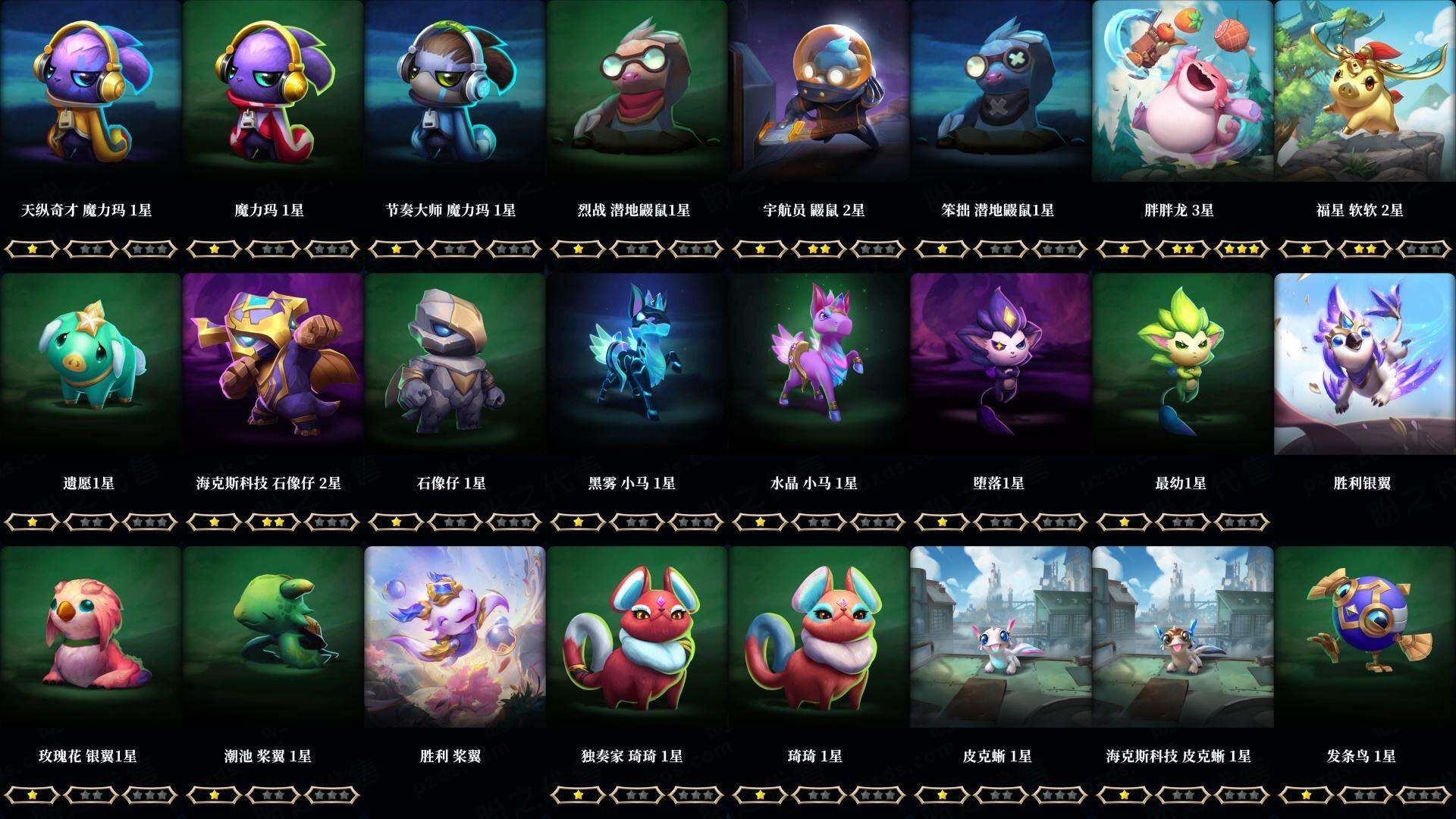Click one-star badge under 魔力玛 1星

pos(214,249)
